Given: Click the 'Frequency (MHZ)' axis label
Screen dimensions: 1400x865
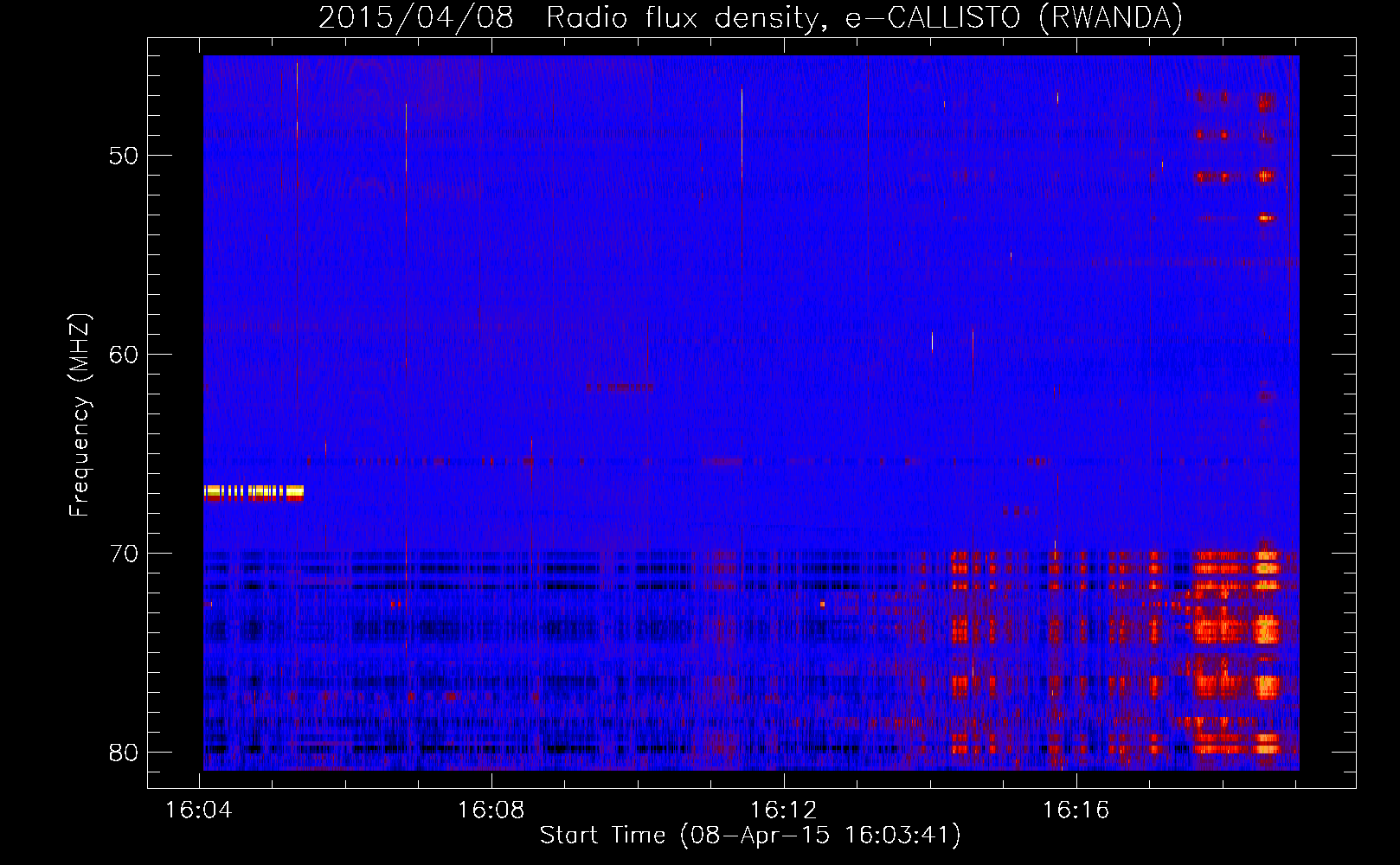Looking at the screenshot, I should [x=79, y=415].
